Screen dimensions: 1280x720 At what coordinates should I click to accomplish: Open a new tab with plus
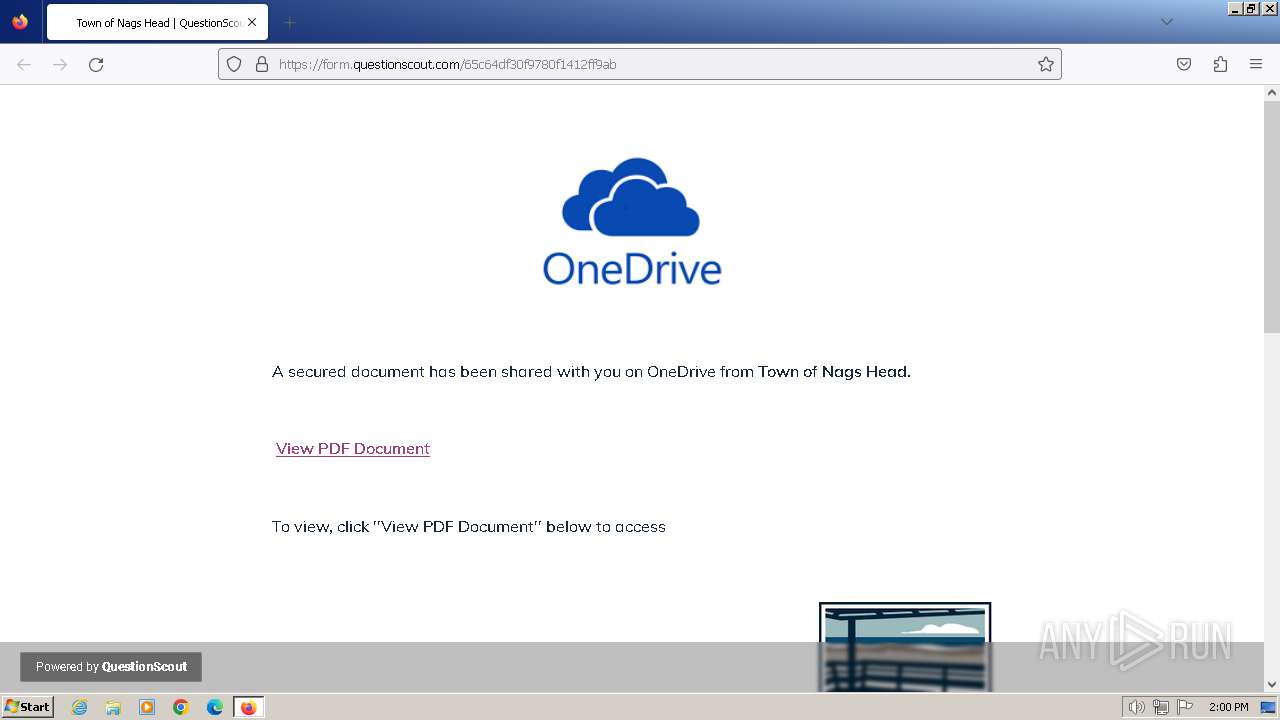coord(289,22)
